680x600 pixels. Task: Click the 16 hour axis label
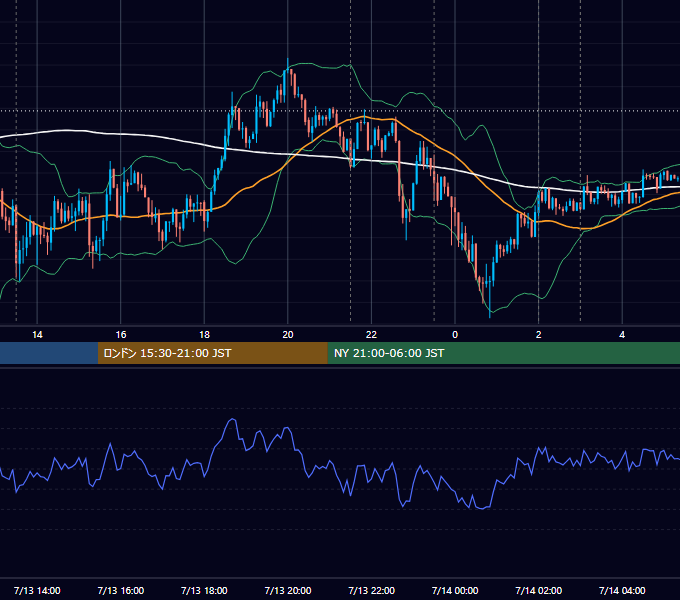point(121,335)
